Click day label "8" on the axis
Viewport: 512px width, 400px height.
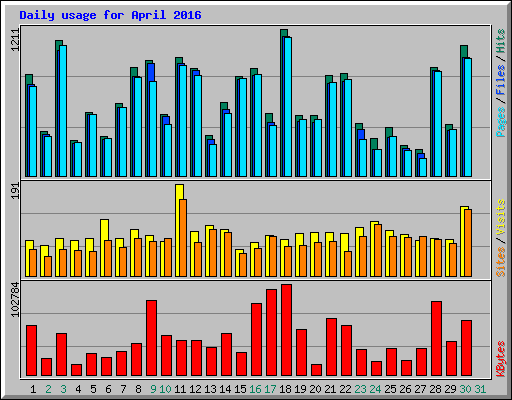tap(138, 389)
